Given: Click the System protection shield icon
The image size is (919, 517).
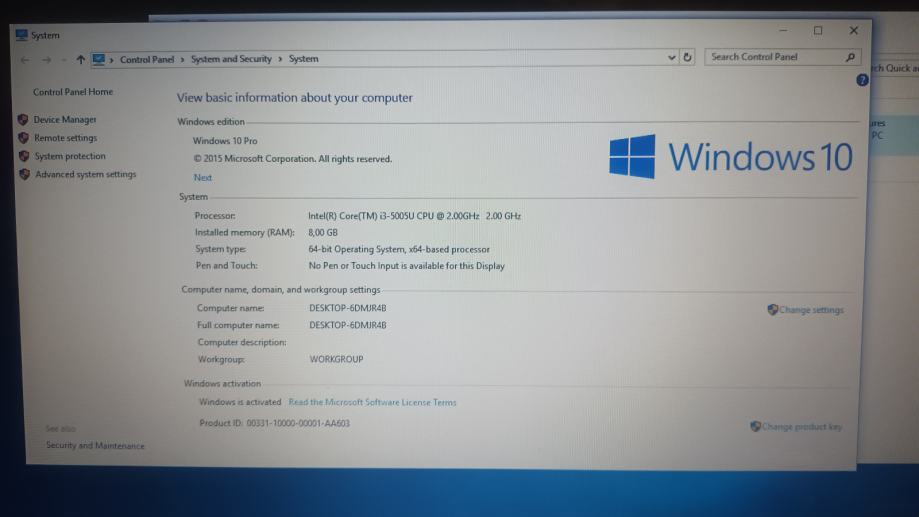Looking at the screenshot, I should tap(24, 156).
